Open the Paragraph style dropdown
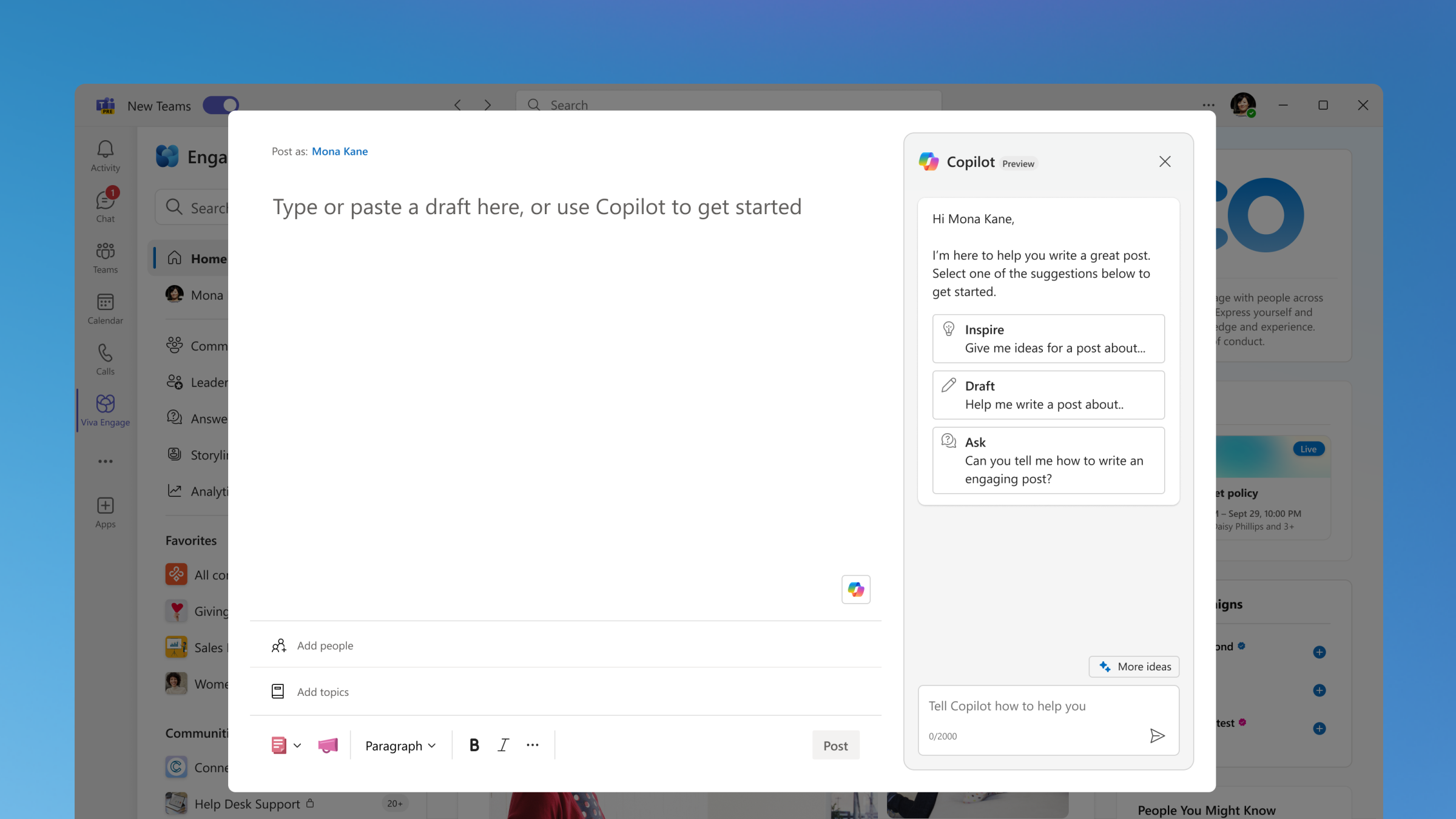 point(399,744)
